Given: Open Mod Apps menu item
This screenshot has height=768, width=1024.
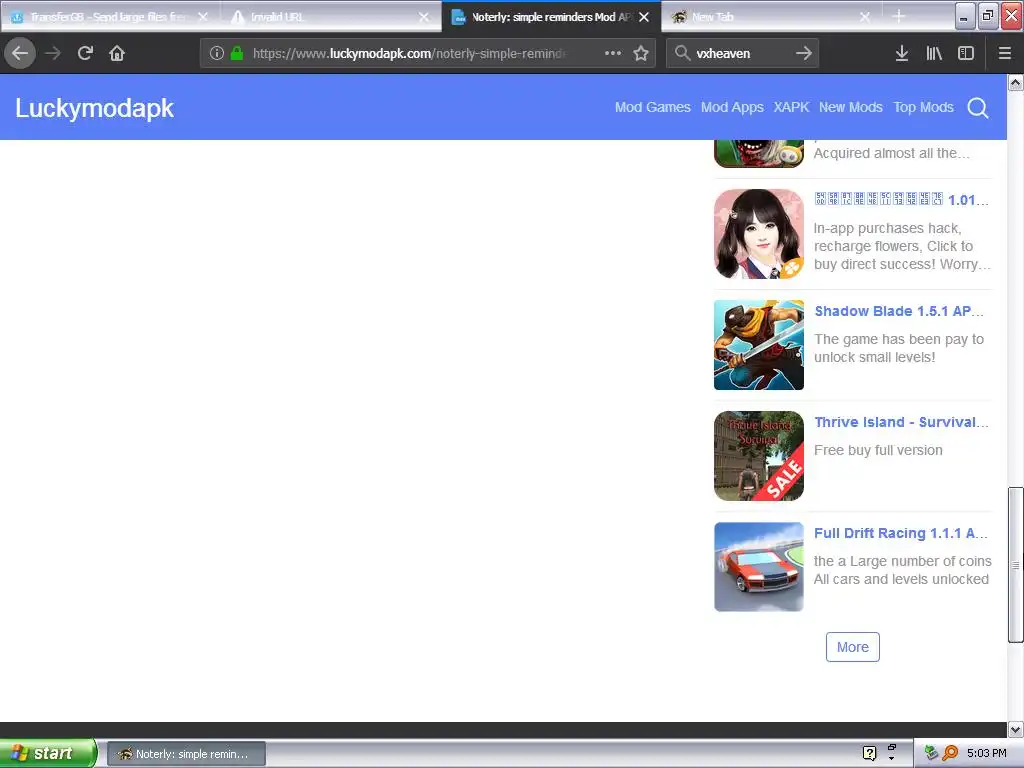Looking at the screenshot, I should [x=732, y=107].
